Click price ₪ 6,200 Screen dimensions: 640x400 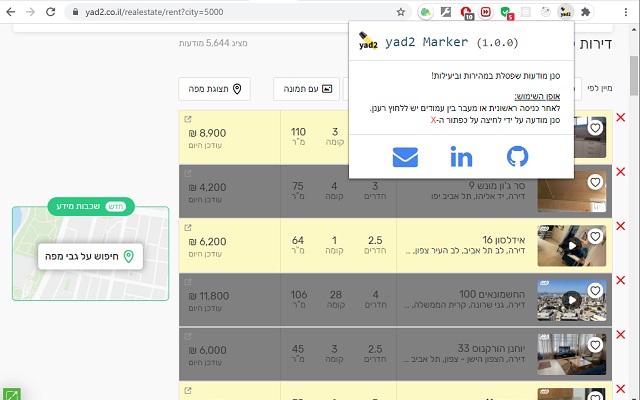(207, 242)
